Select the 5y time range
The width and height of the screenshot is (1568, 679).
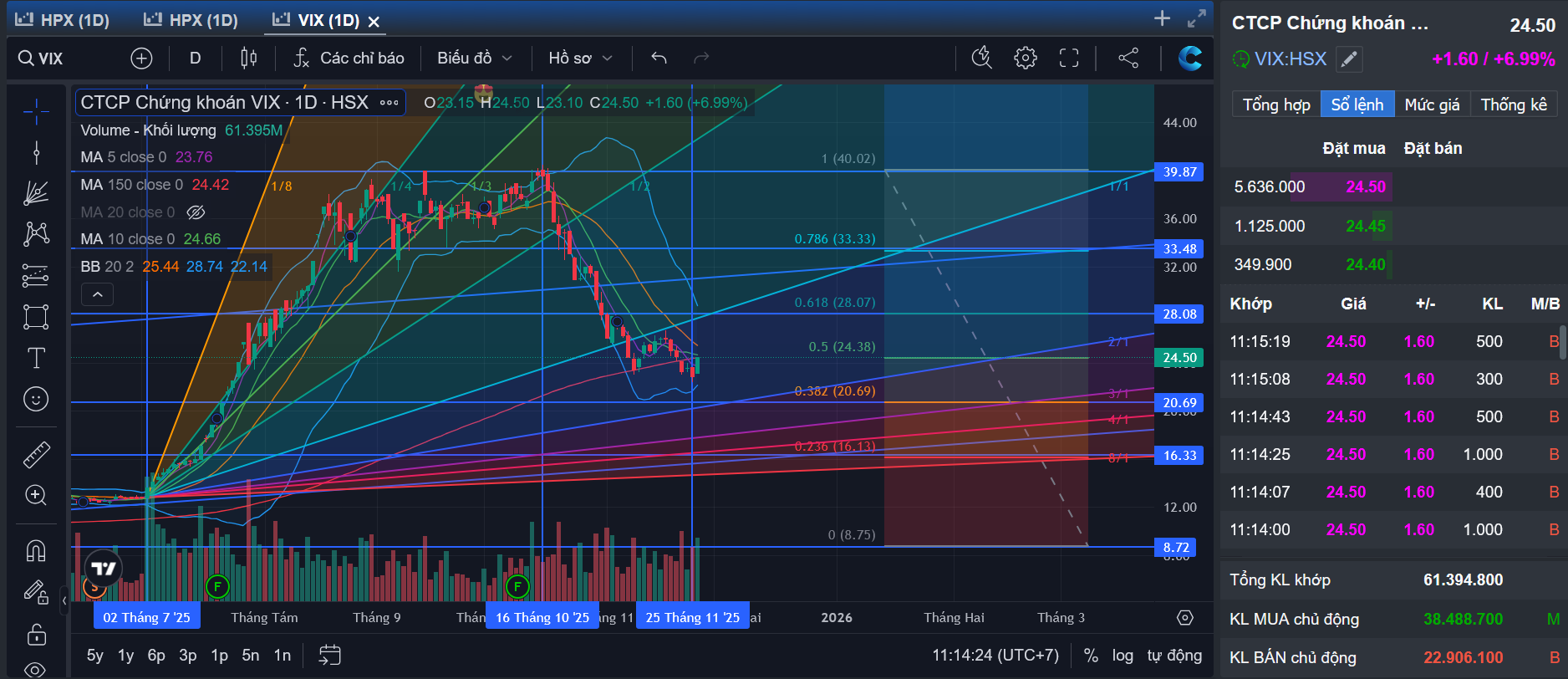[x=95, y=656]
